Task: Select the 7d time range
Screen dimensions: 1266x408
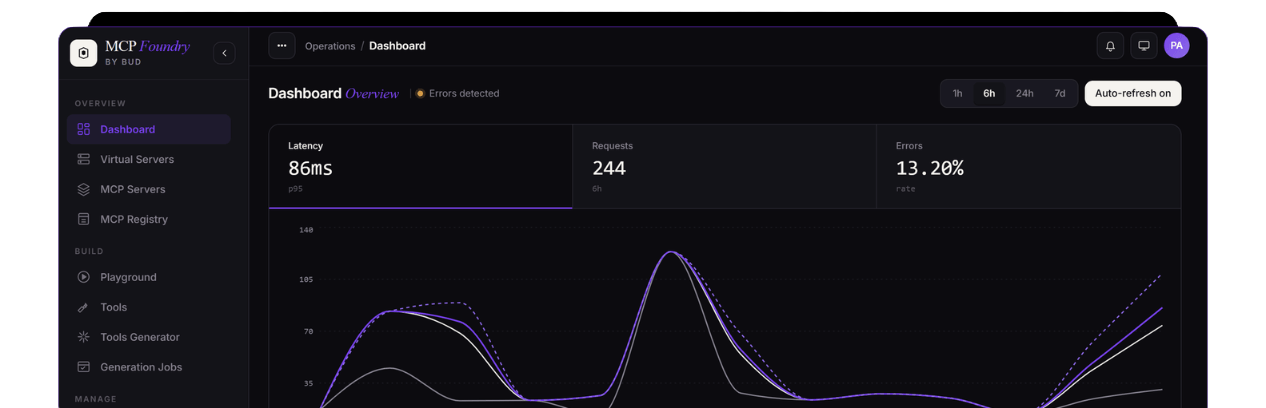Action: pyautogui.click(x=1060, y=93)
